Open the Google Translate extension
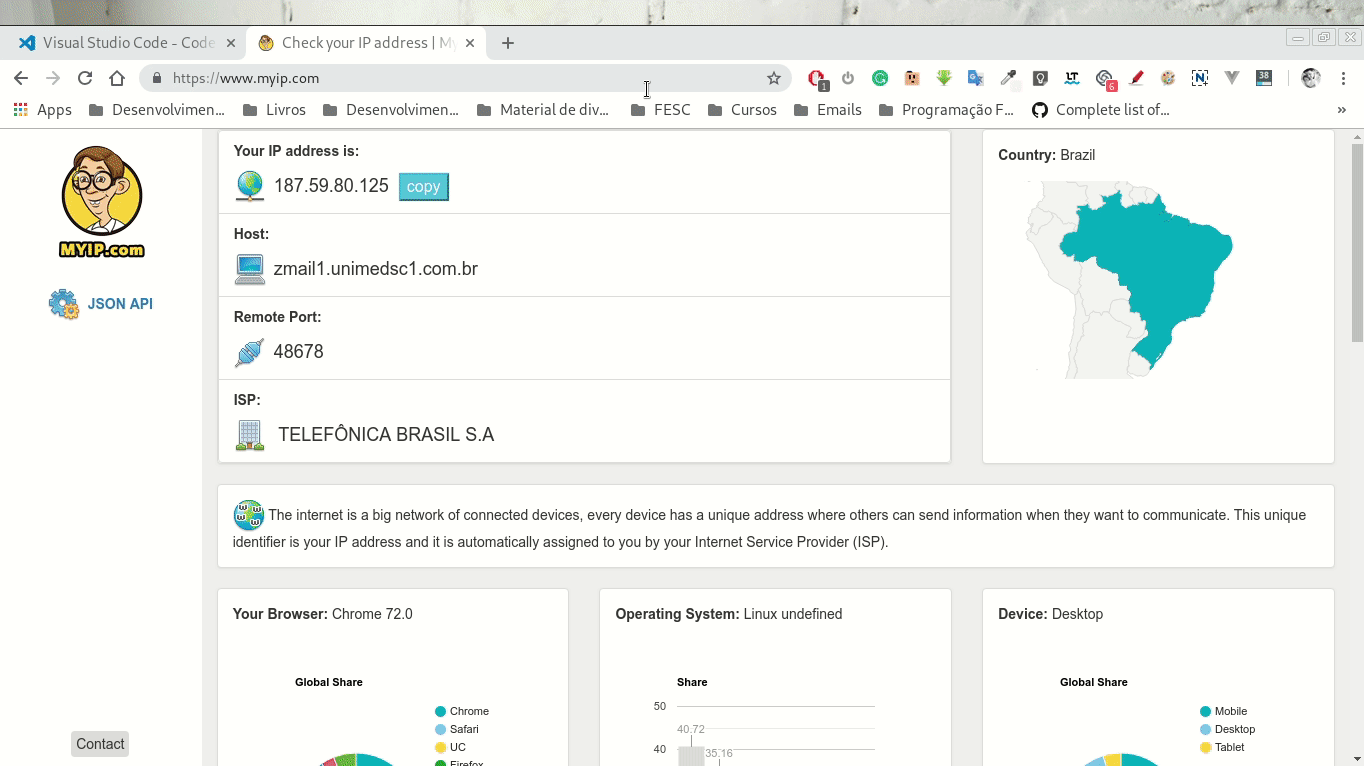1364x766 pixels. click(x=976, y=78)
